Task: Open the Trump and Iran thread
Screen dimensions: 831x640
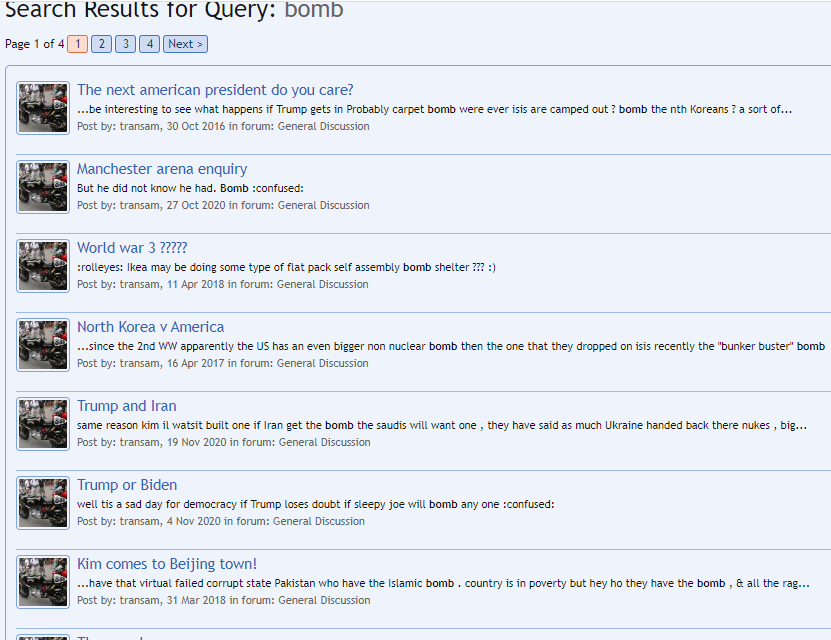Action: pos(126,406)
